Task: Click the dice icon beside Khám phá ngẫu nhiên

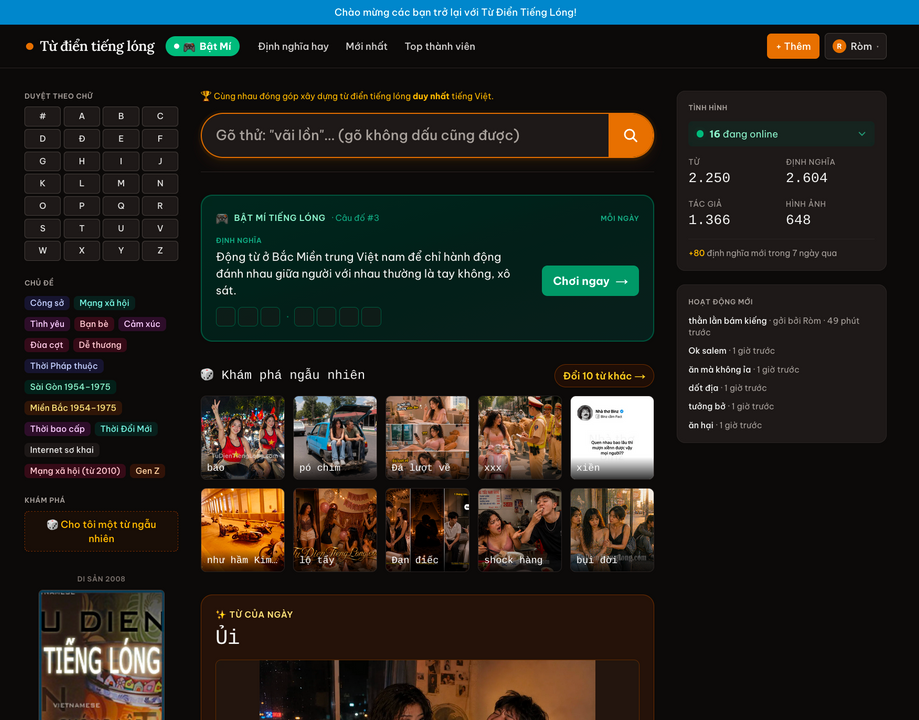Action: (x=207, y=375)
